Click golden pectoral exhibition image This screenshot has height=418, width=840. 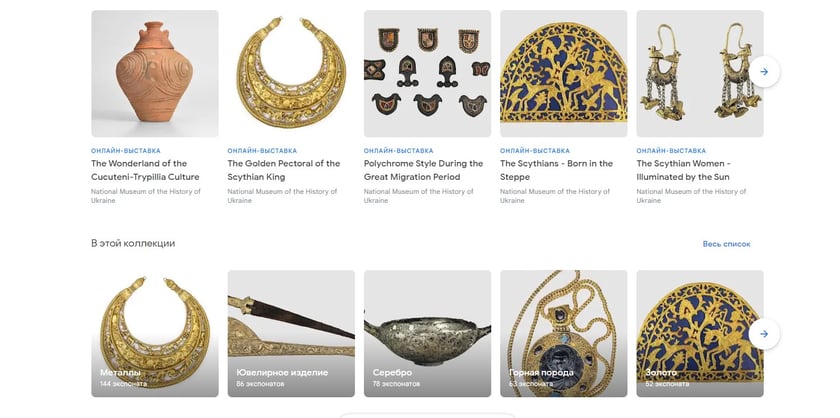pyautogui.click(x=291, y=73)
